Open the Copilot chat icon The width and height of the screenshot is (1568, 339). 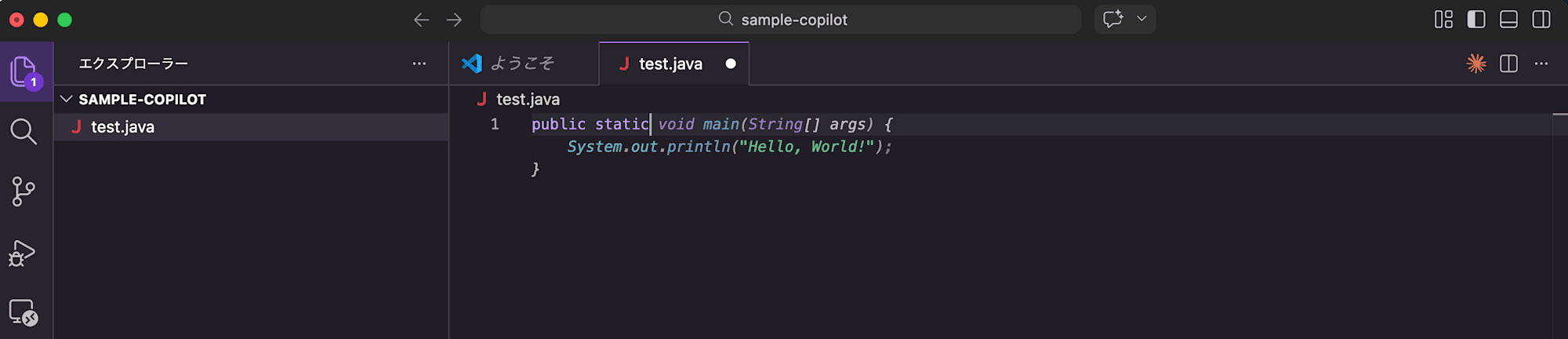pyautogui.click(x=1112, y=20)
